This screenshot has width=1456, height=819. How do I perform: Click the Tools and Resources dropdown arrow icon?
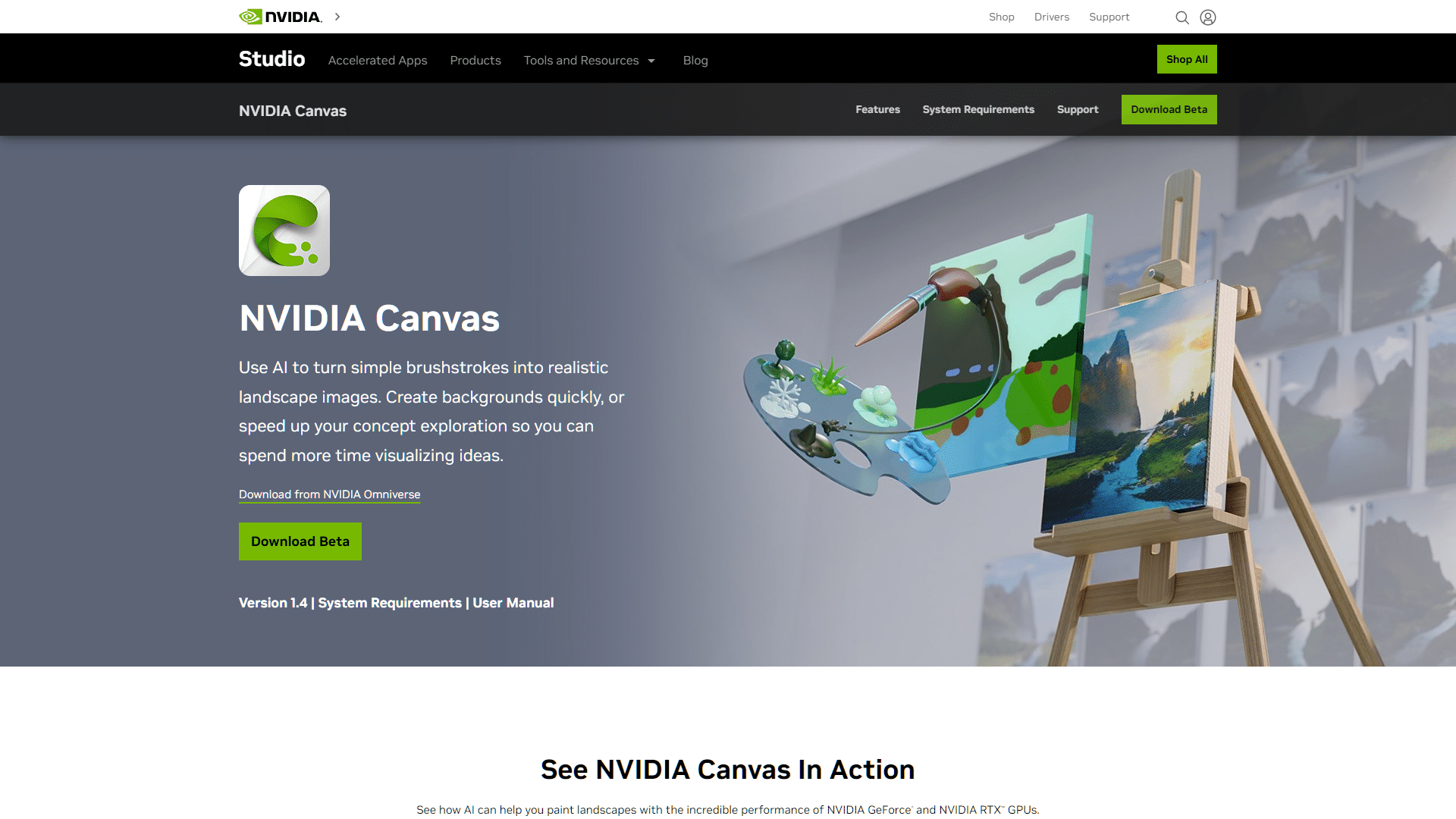[652, 61]
